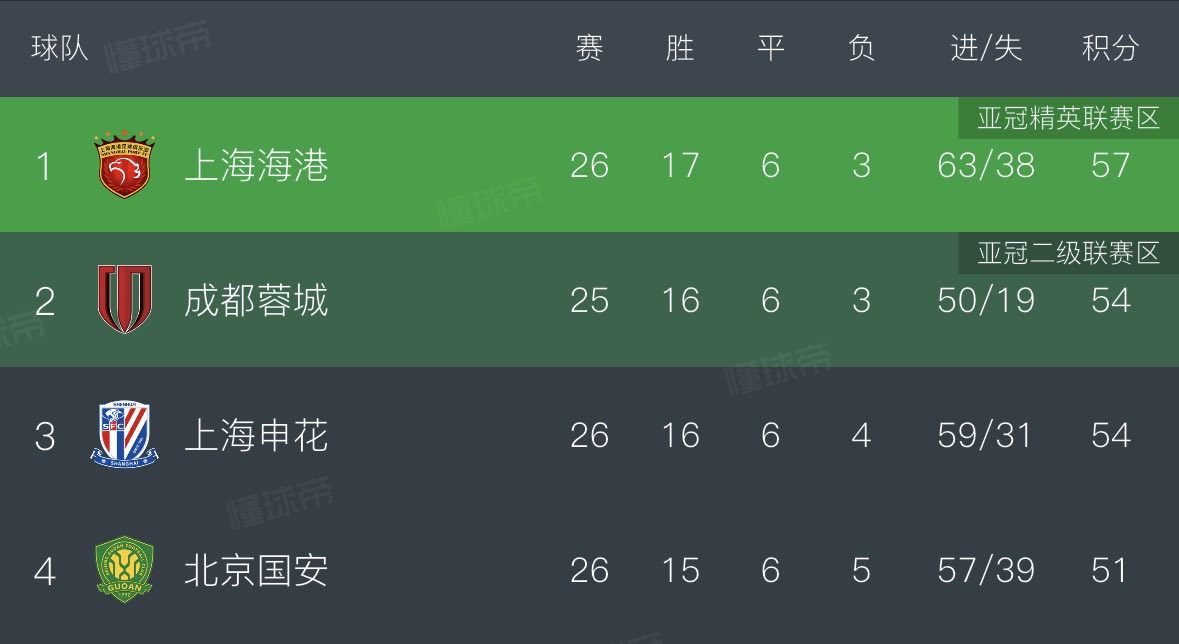
Task: Sort the table by the 积分 column
Action: coord(1111,48)
